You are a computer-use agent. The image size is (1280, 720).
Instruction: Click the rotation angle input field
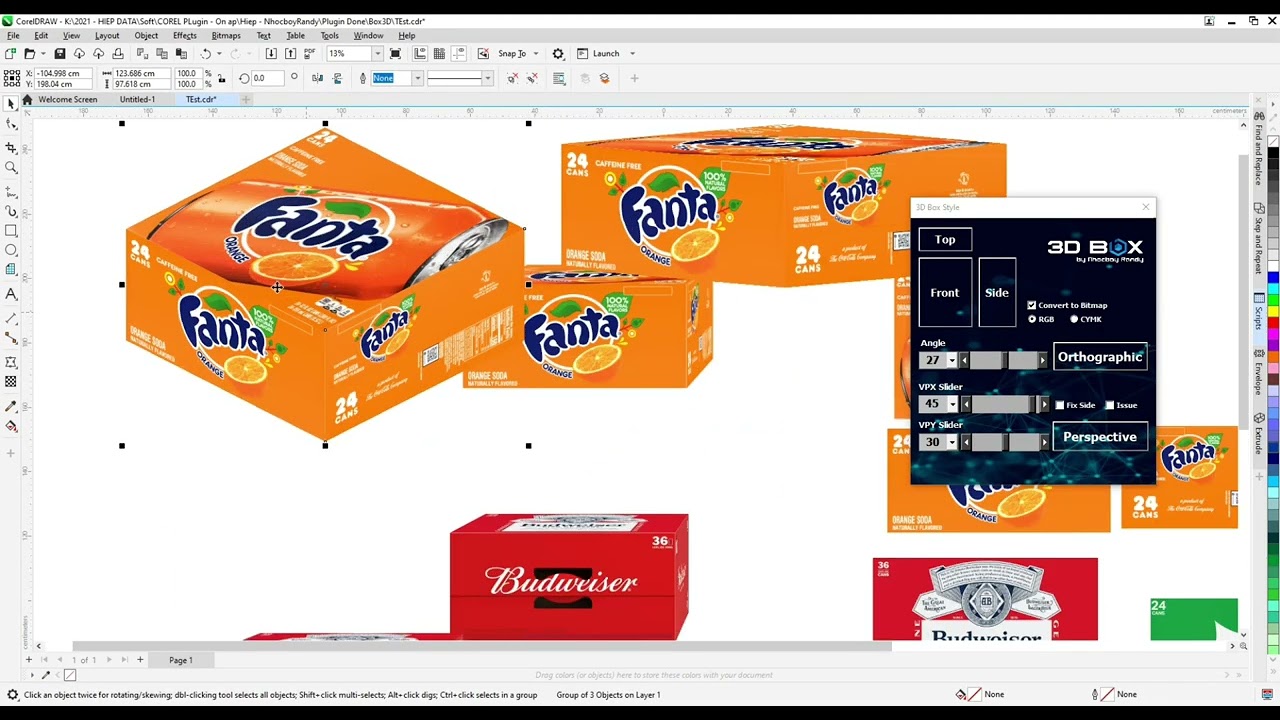point(267,78)
